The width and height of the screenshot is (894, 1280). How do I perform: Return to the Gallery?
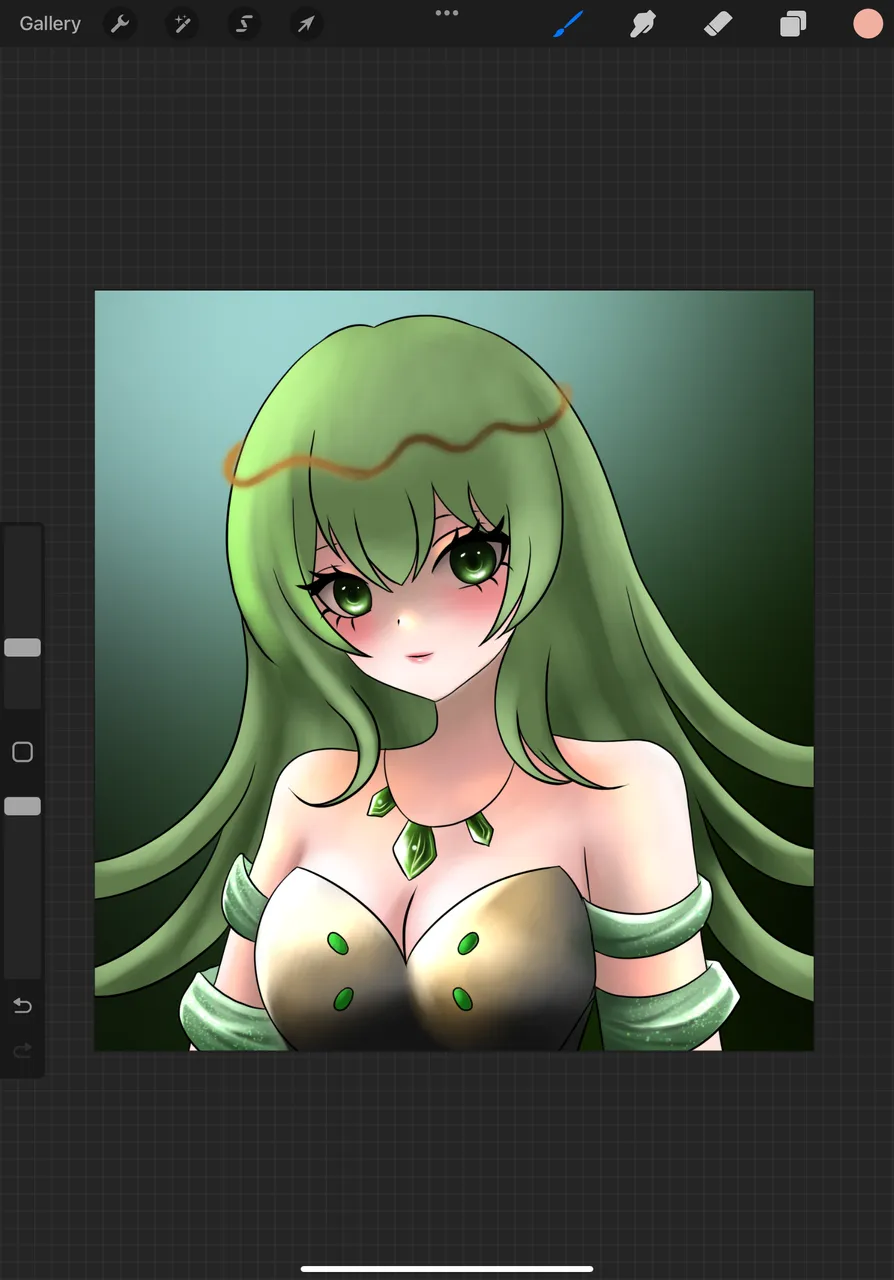click(x=50, y=24)
